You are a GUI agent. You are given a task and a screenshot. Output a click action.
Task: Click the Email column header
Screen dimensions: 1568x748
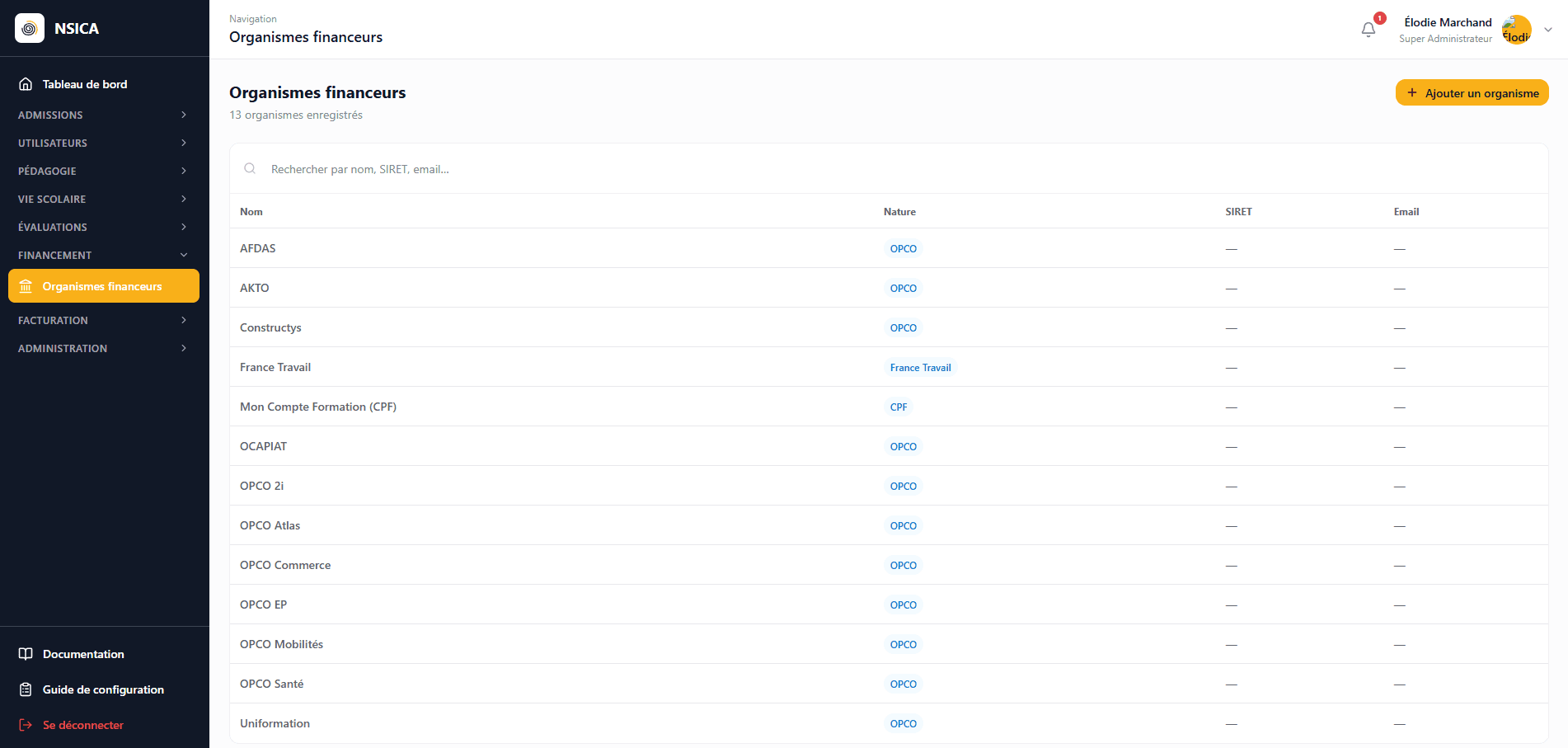point(1406,212)
